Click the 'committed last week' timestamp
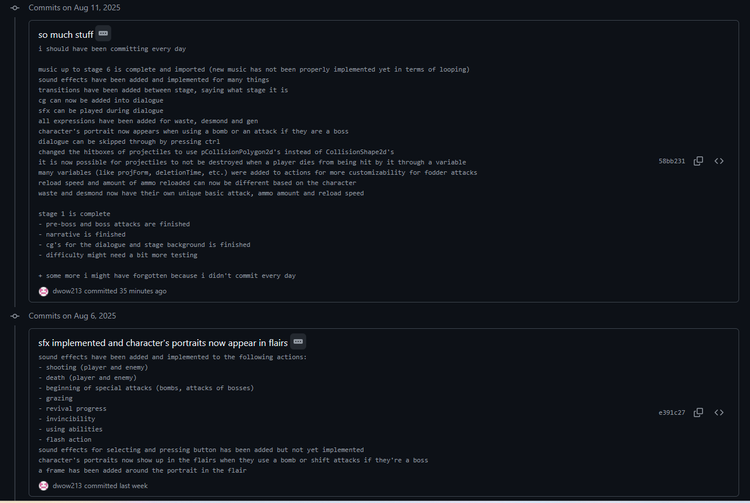 point(116,486)
